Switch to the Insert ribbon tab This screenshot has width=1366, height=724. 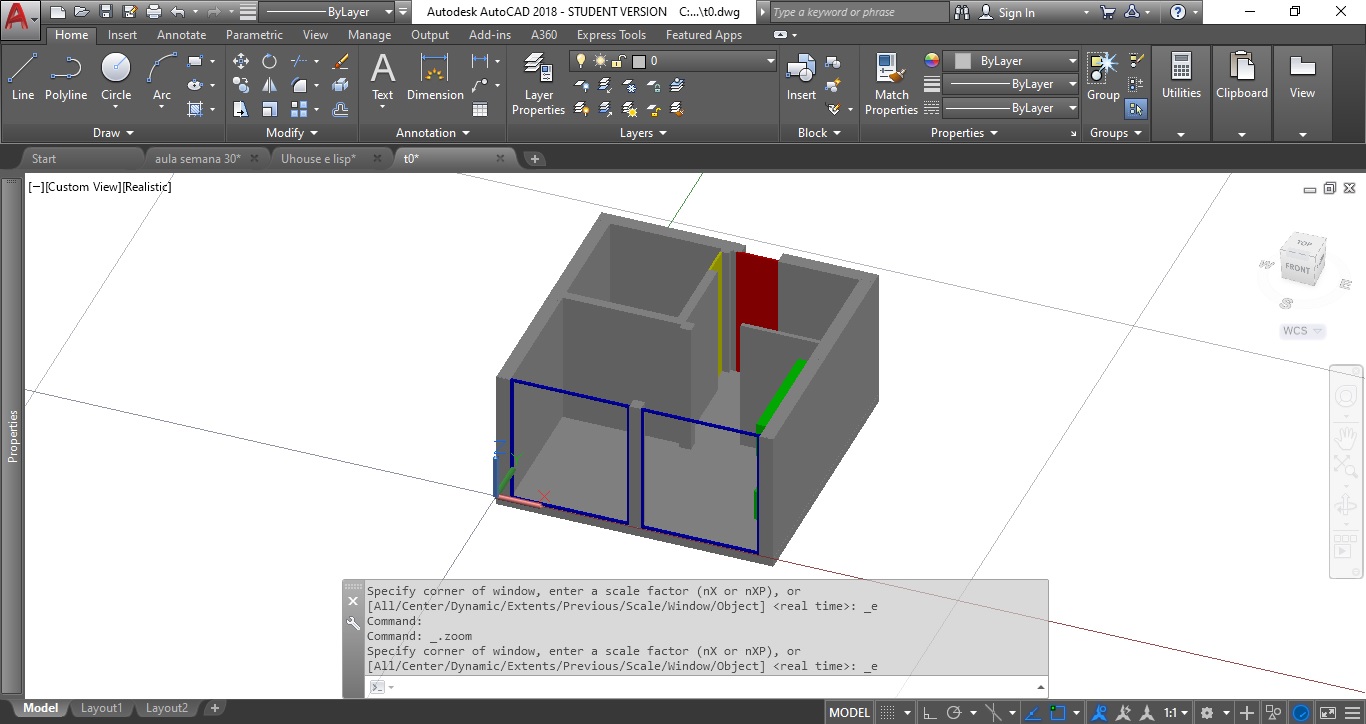click(123, 35)
